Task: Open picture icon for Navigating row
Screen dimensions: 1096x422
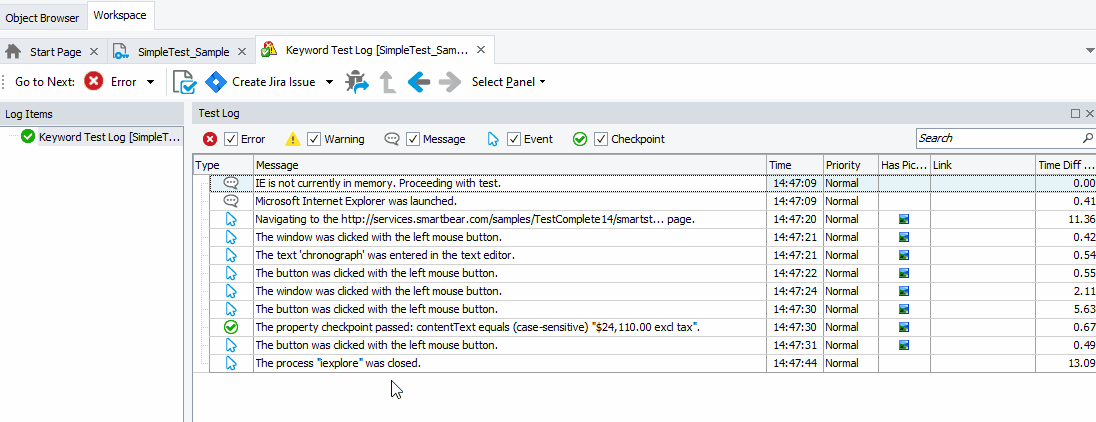Action: tap(904, 219)
